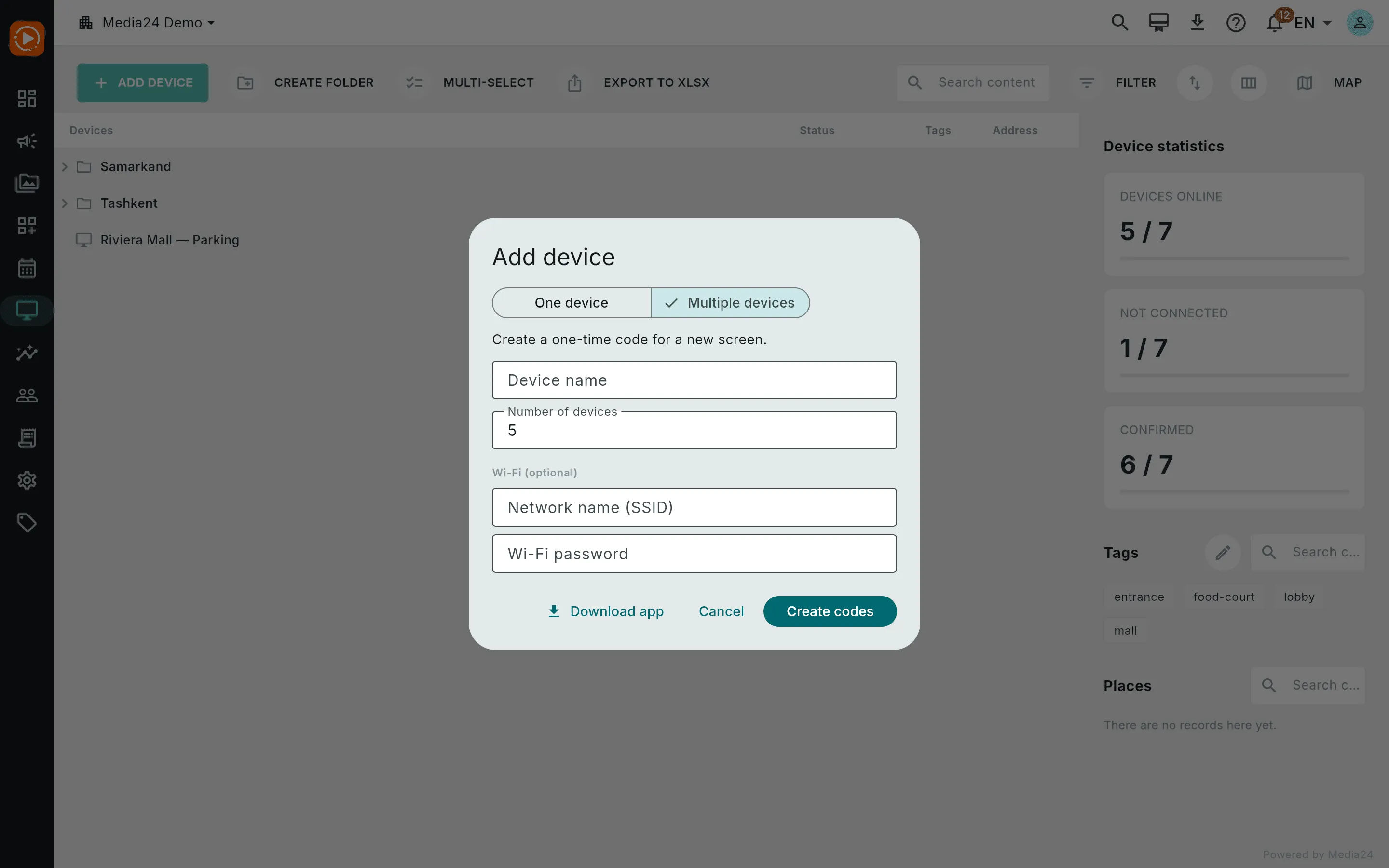The height and width of the screenshot is (868, 1389).
Task: Click the folder icon beside Samarkand
Action: click(84, 166)
